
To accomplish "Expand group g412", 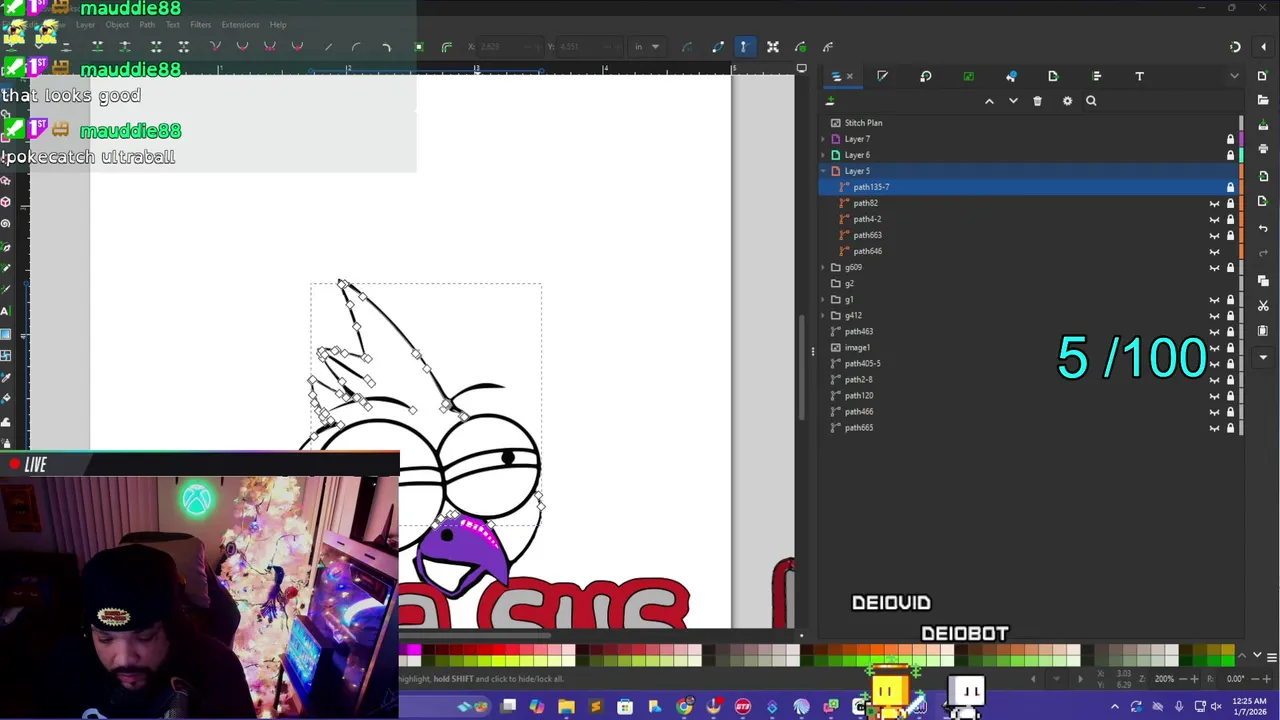I will (823, 315).
